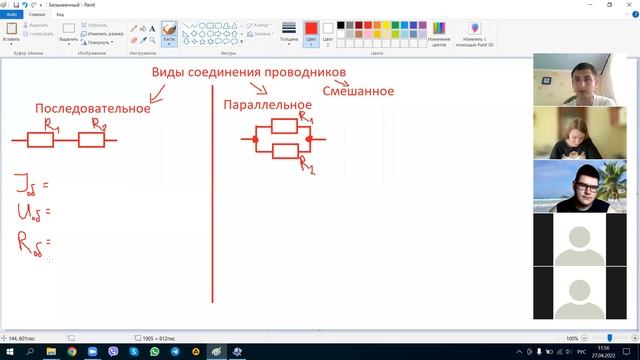Select Color 1 (Цвет 1) button
The height and width of the screenshot is (360, 640).
tap(311, 33)
